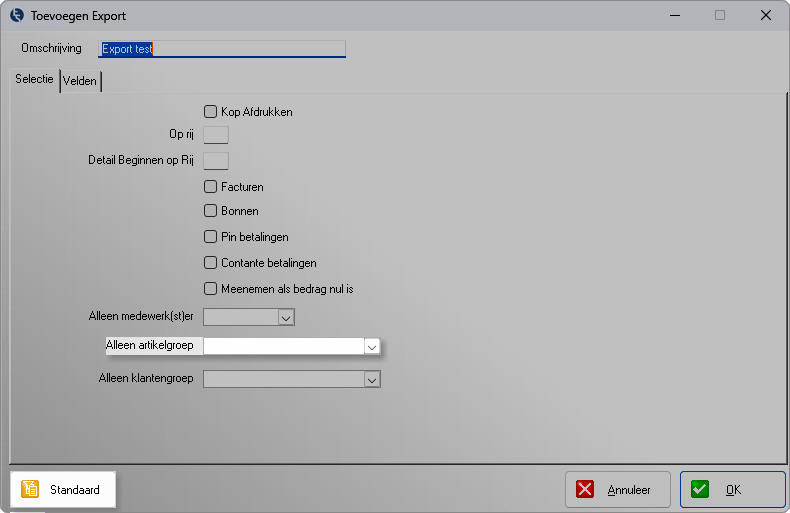The image size is (790, 513).
Task: Expand the Alleen artikelgroep dropdown arrow
Action: click(372, 347)
